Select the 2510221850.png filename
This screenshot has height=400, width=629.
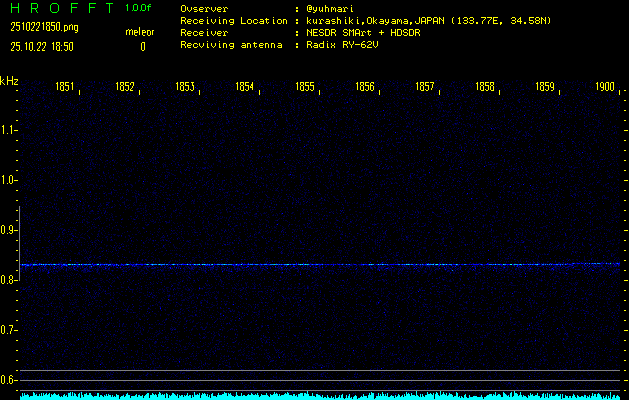point(44,27)
